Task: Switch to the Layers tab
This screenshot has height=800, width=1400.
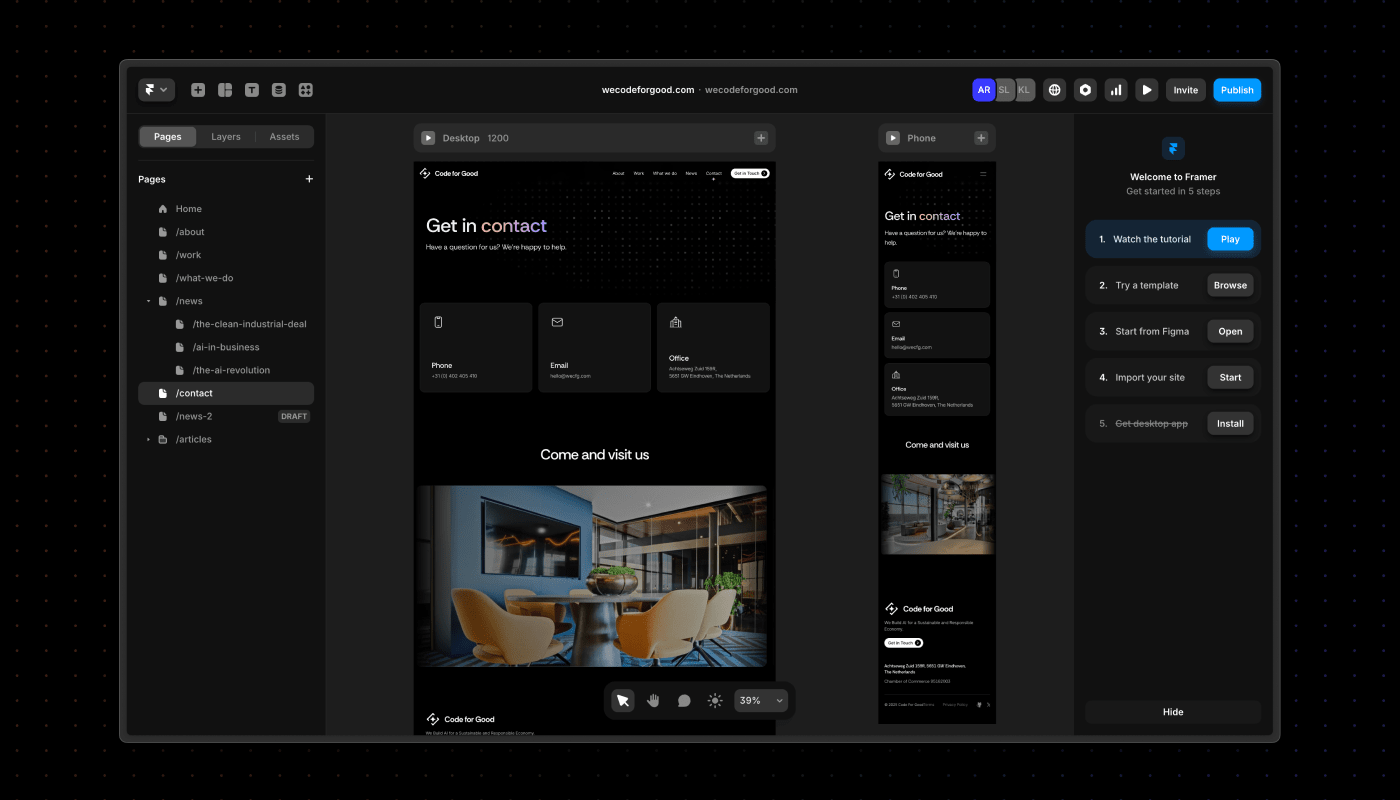Action: (226, 137)
